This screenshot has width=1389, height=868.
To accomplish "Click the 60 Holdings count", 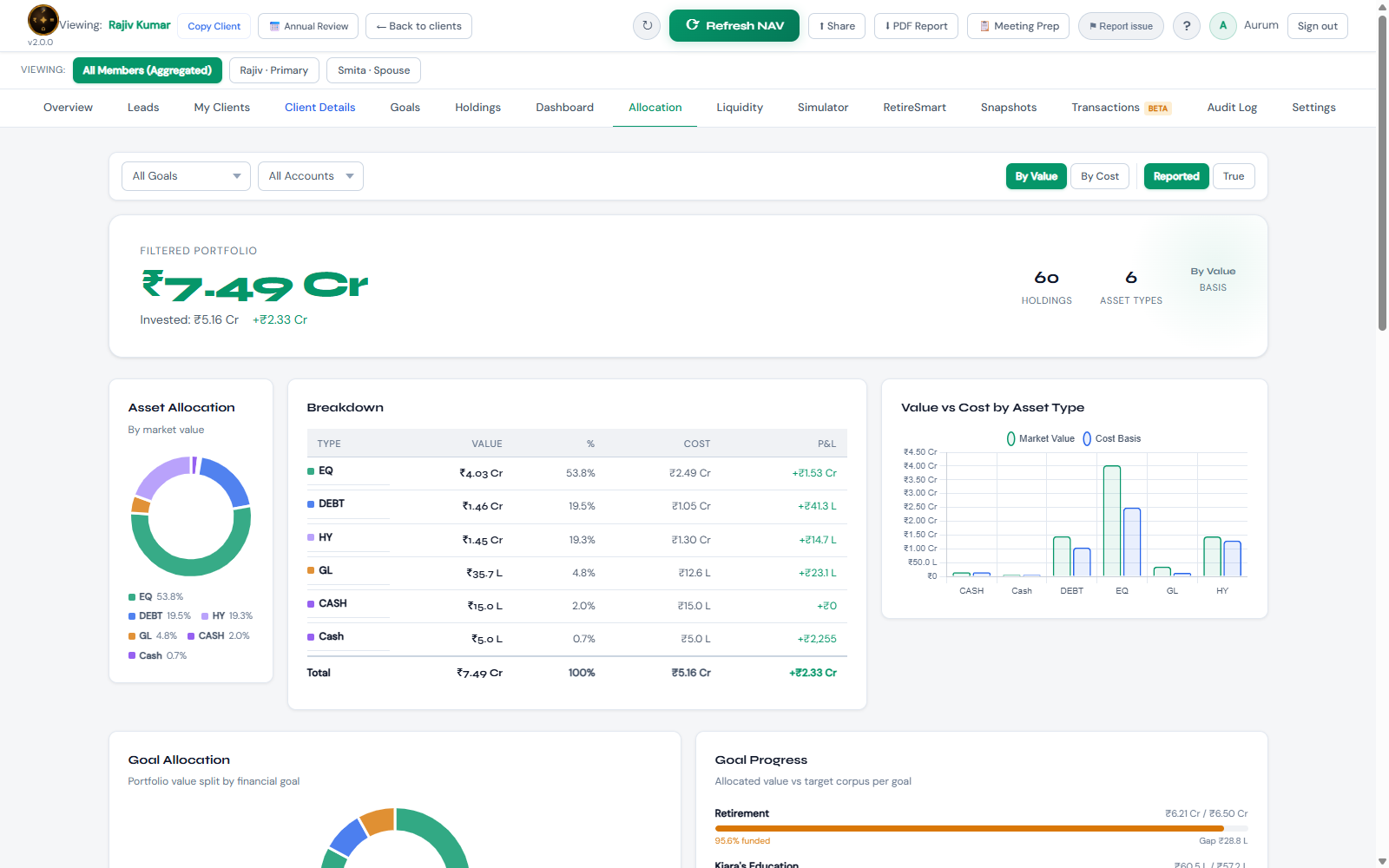I will [1046, 278].
